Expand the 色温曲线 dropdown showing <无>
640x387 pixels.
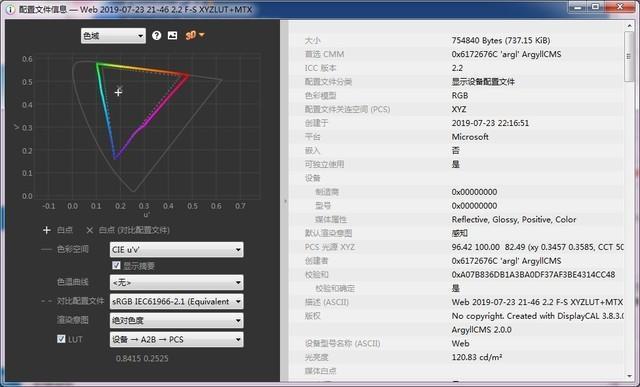point(176,282)
